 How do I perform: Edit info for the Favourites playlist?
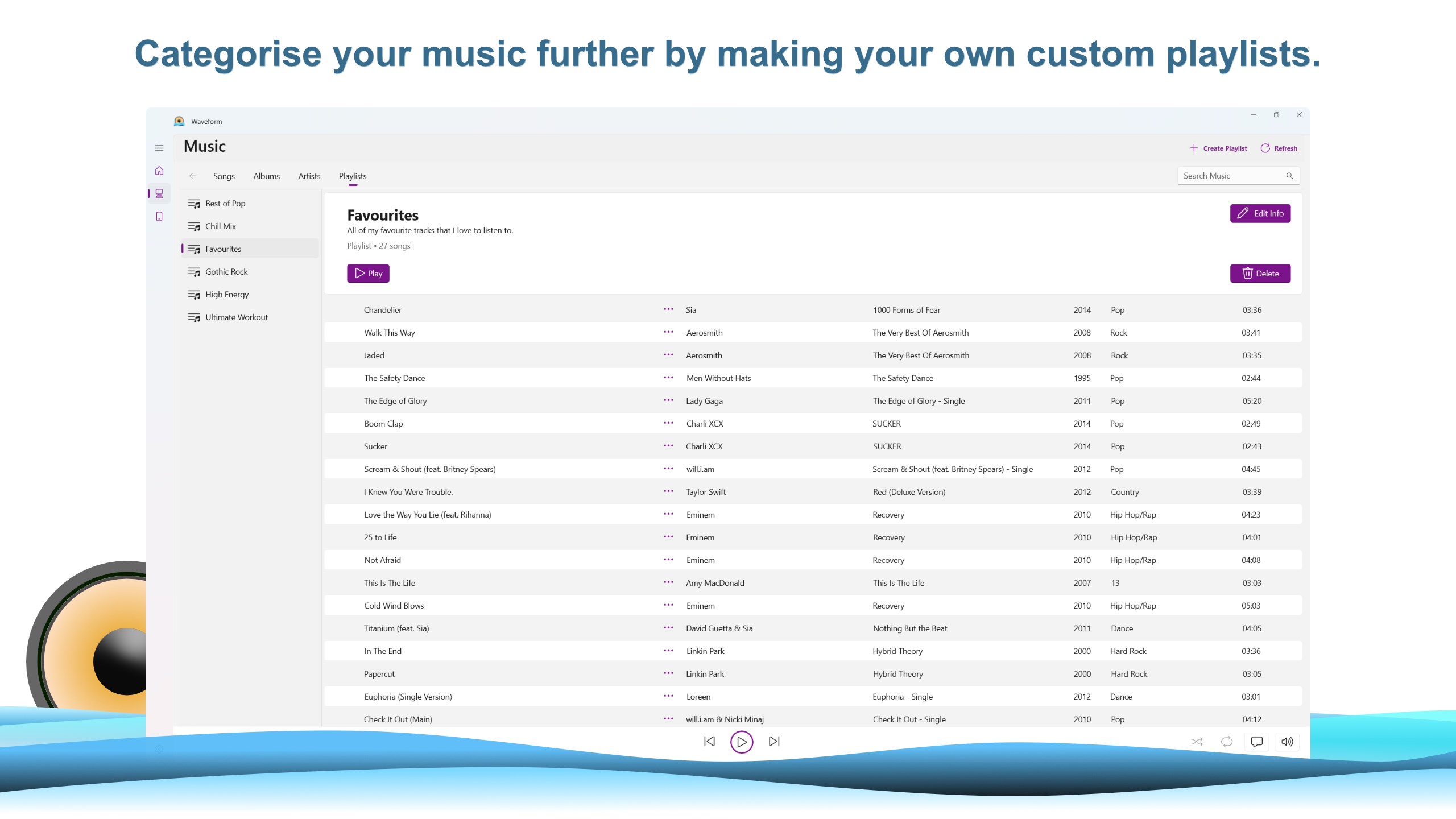1260,213
